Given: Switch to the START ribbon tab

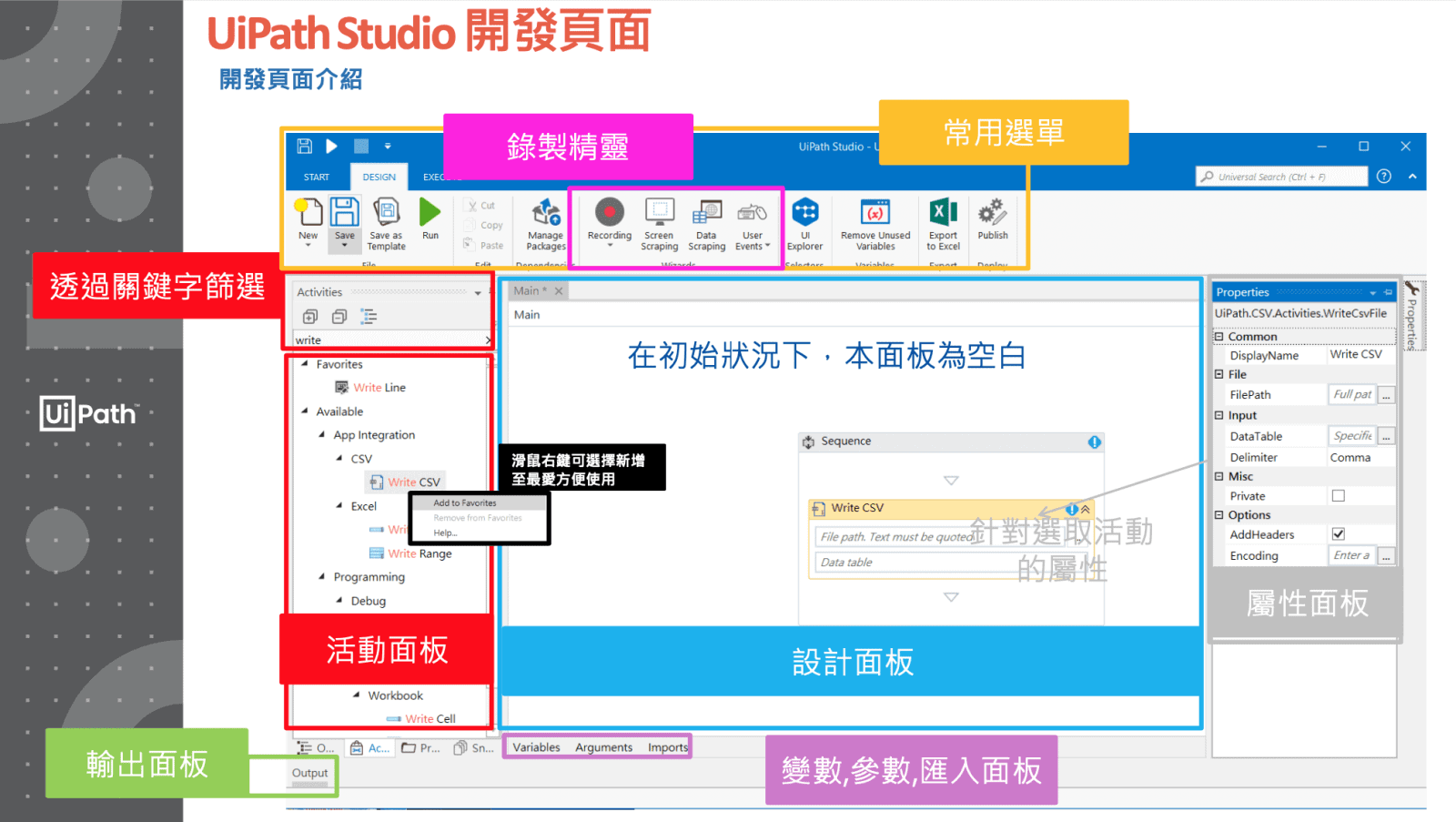Looking at the screenshot, I should point(317,177).
